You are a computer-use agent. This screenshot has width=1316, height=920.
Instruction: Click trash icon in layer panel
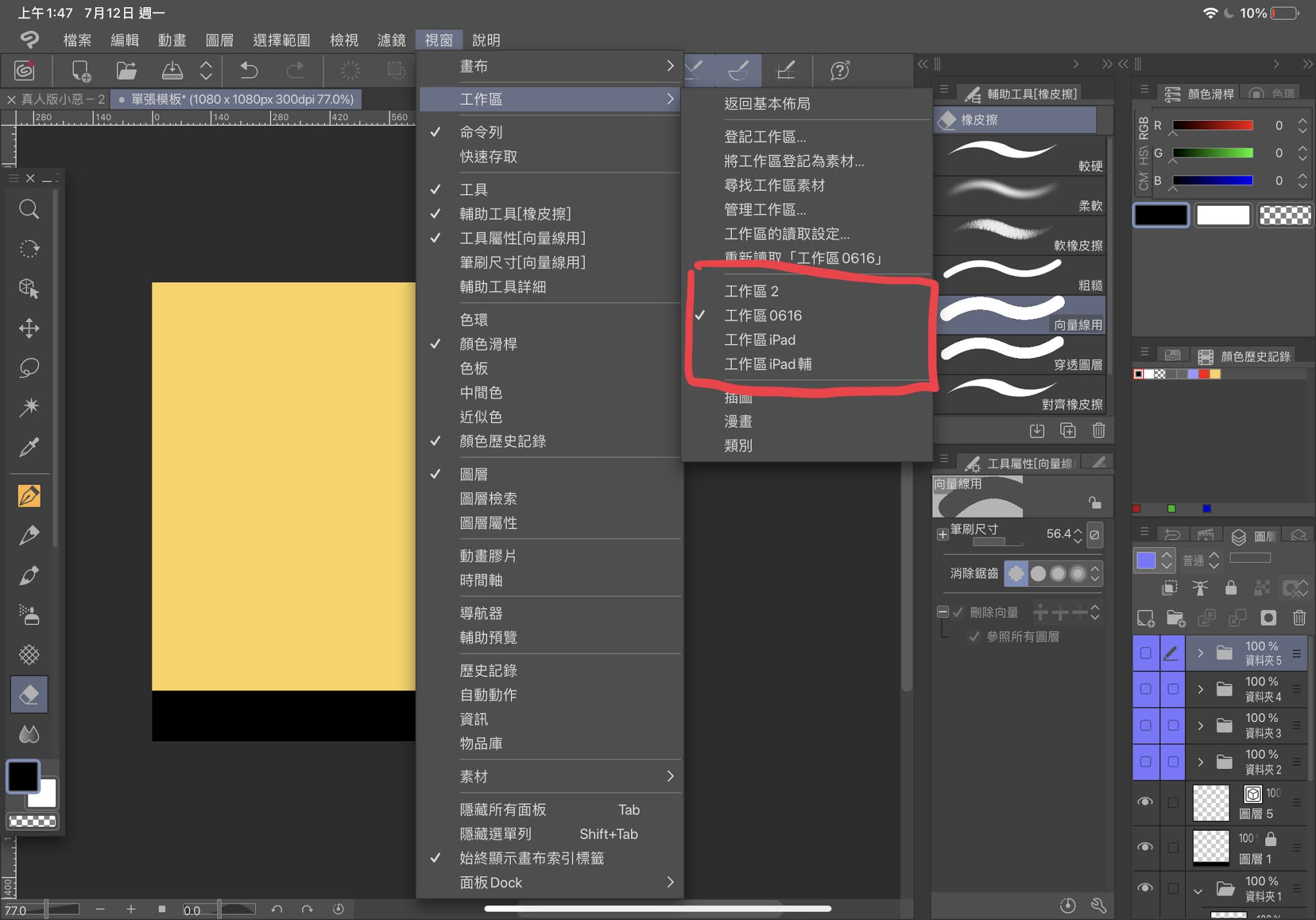1299,618
